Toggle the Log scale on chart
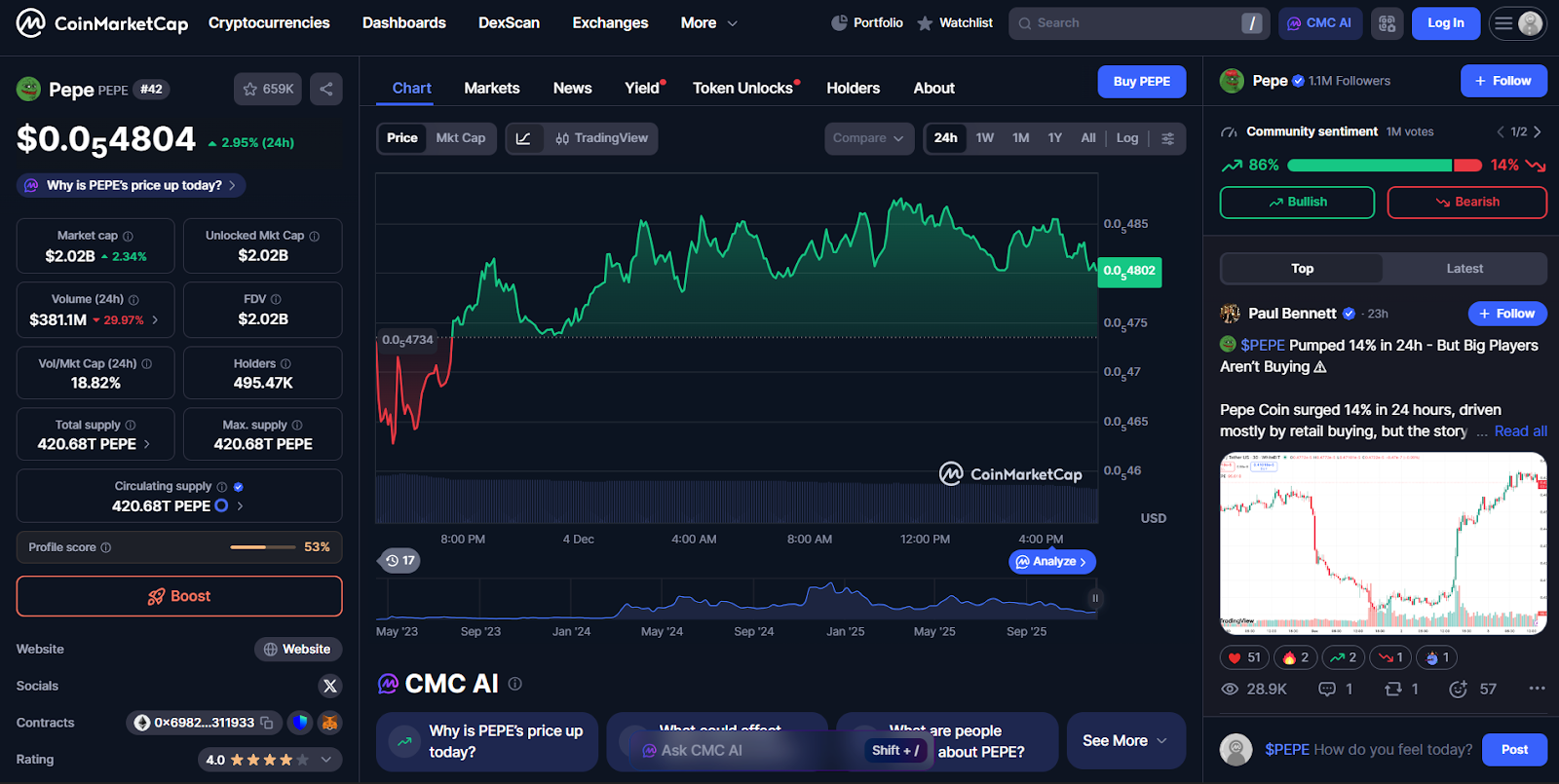Screen dimensions: 1559x784 point(1126,138)
